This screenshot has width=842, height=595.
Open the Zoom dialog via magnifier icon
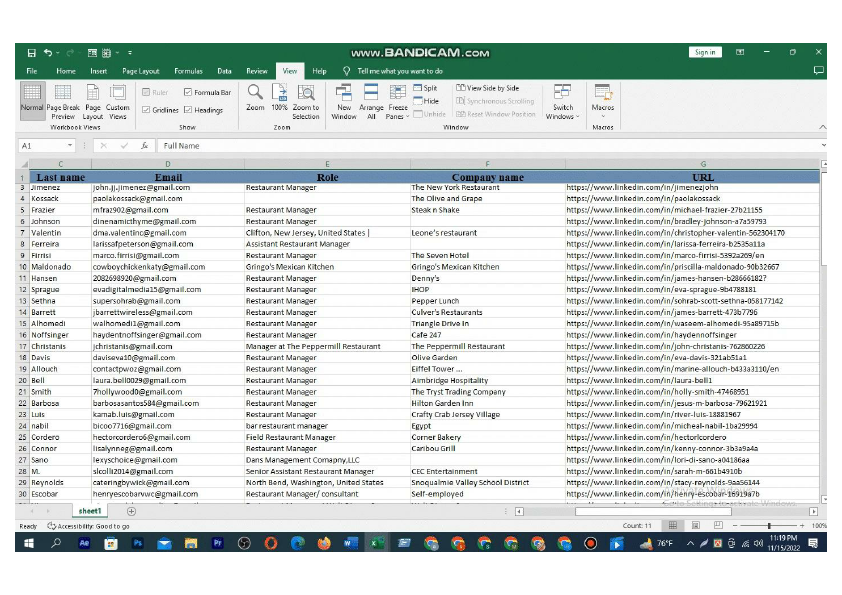coord(255,100)
